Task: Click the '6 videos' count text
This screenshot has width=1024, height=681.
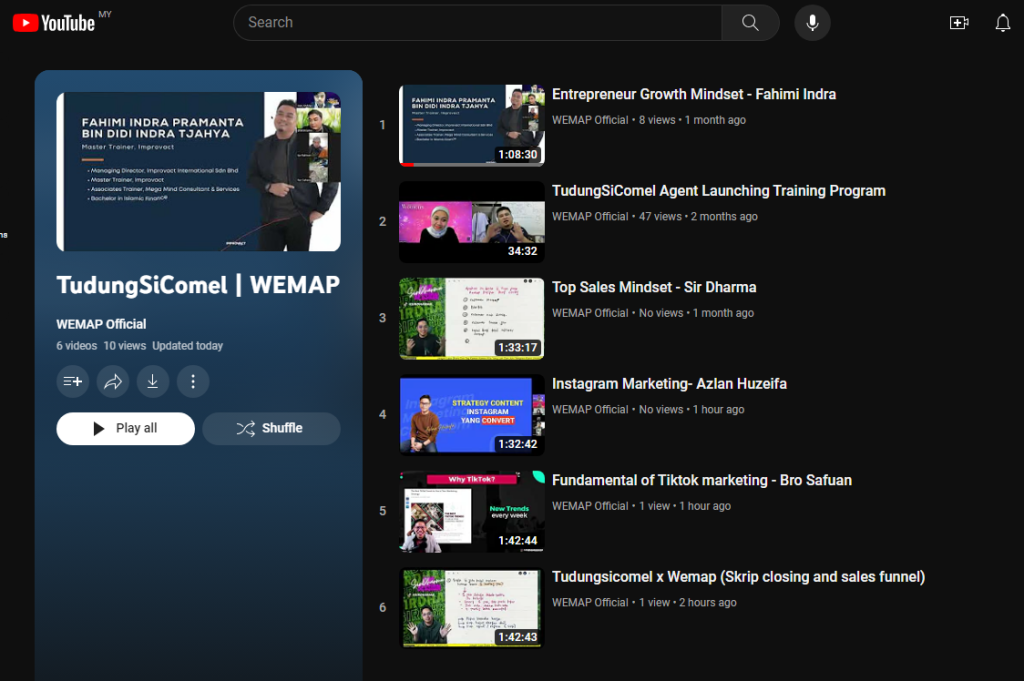Action: click(76, 346)
